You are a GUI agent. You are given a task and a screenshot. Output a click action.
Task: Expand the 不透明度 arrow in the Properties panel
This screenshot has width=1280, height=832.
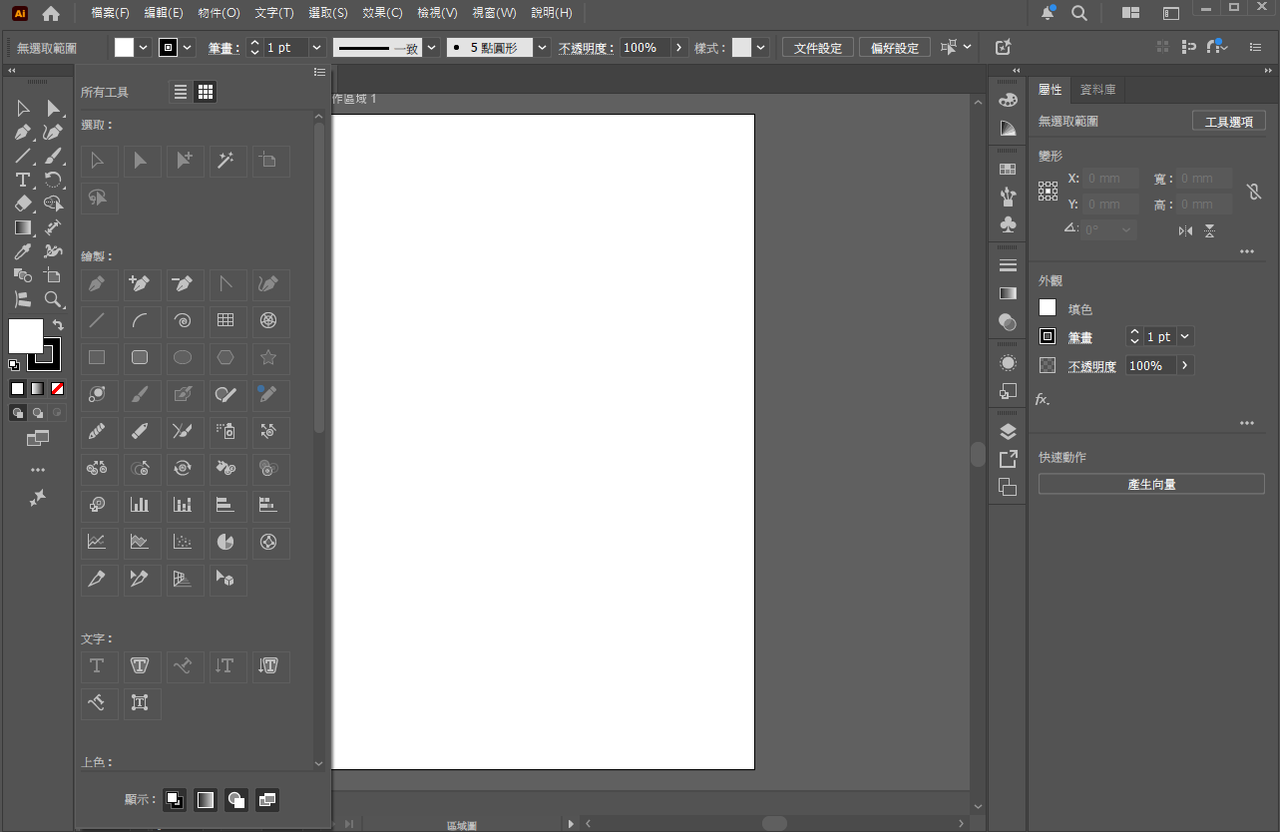(x=1185, y=366)
